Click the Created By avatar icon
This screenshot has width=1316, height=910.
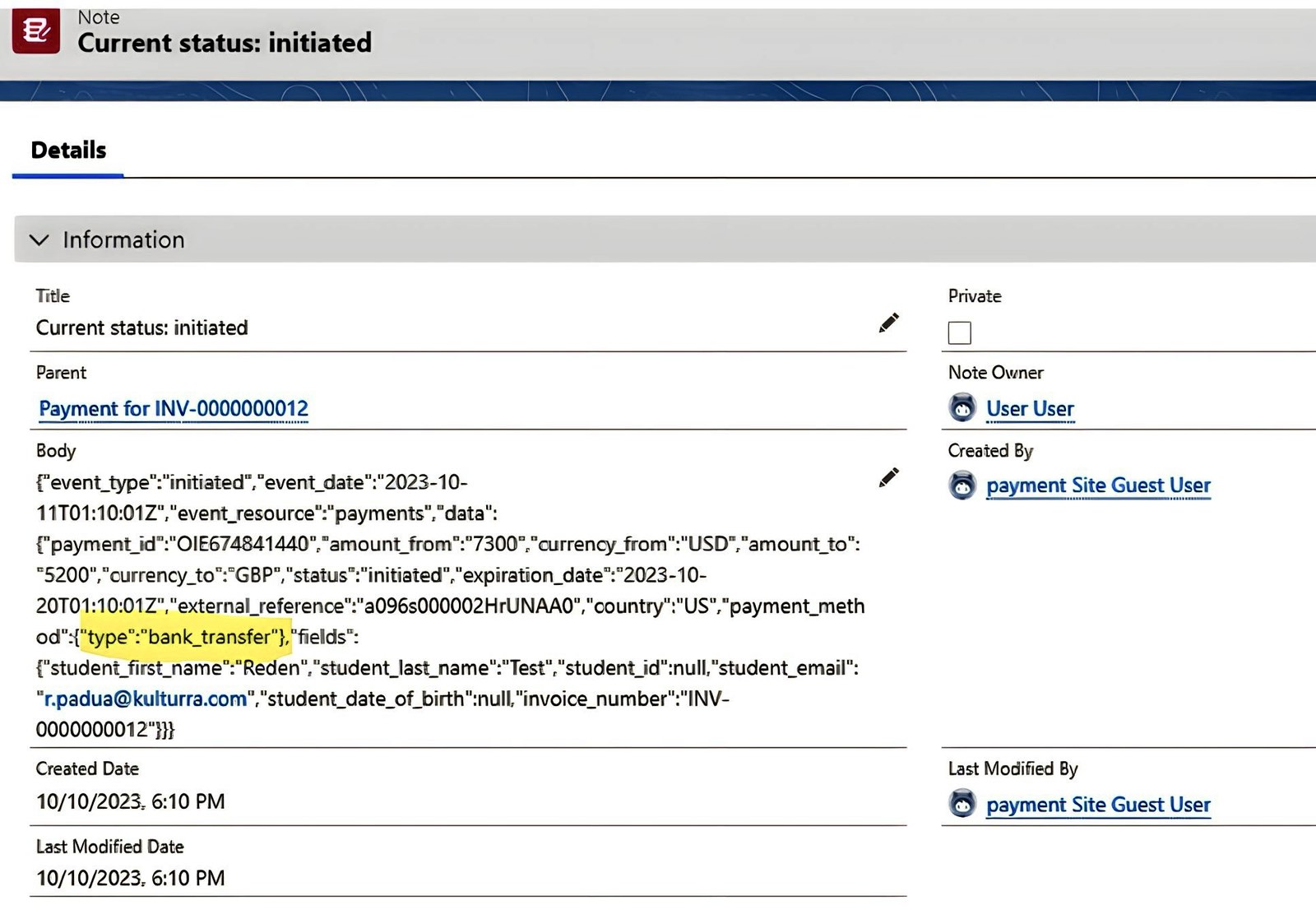tap(962, 485)
